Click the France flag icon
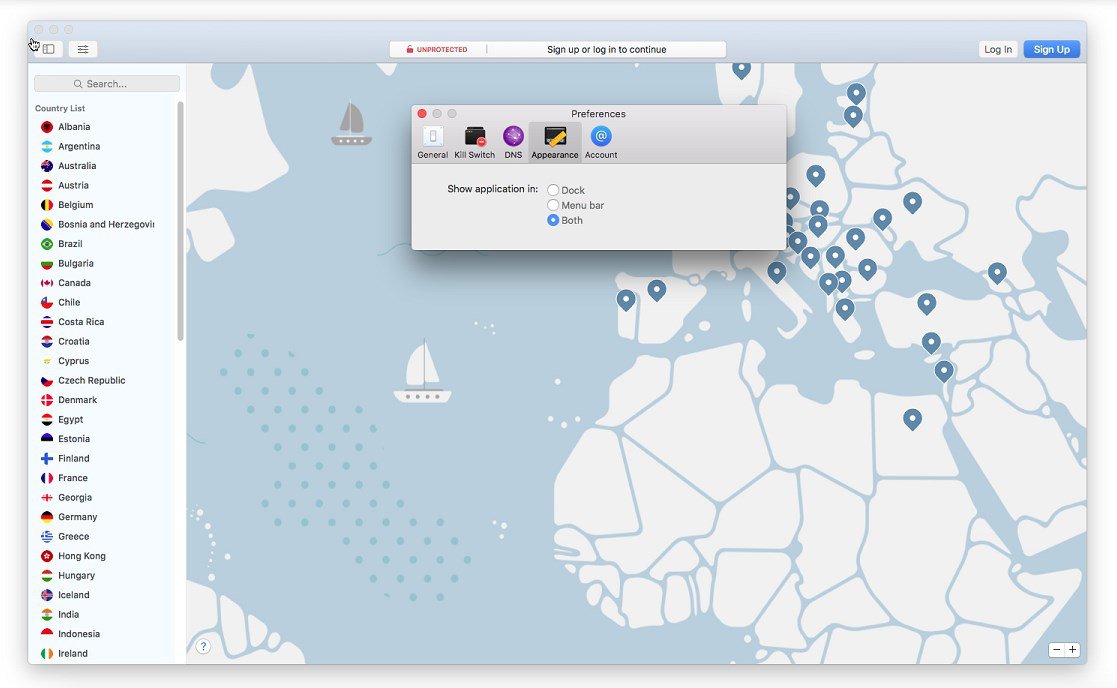Image resolution: width=1117 pixels, height=688 pixels. pos(47,478)
